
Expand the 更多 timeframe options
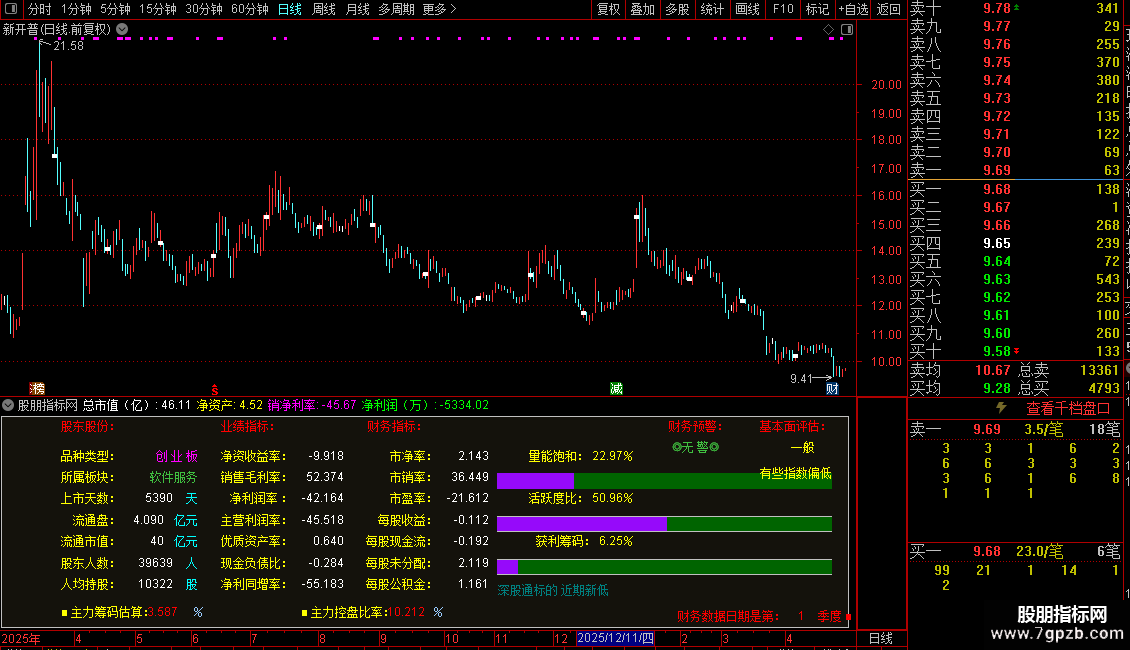pyautogui.click(x=439, y=9)
